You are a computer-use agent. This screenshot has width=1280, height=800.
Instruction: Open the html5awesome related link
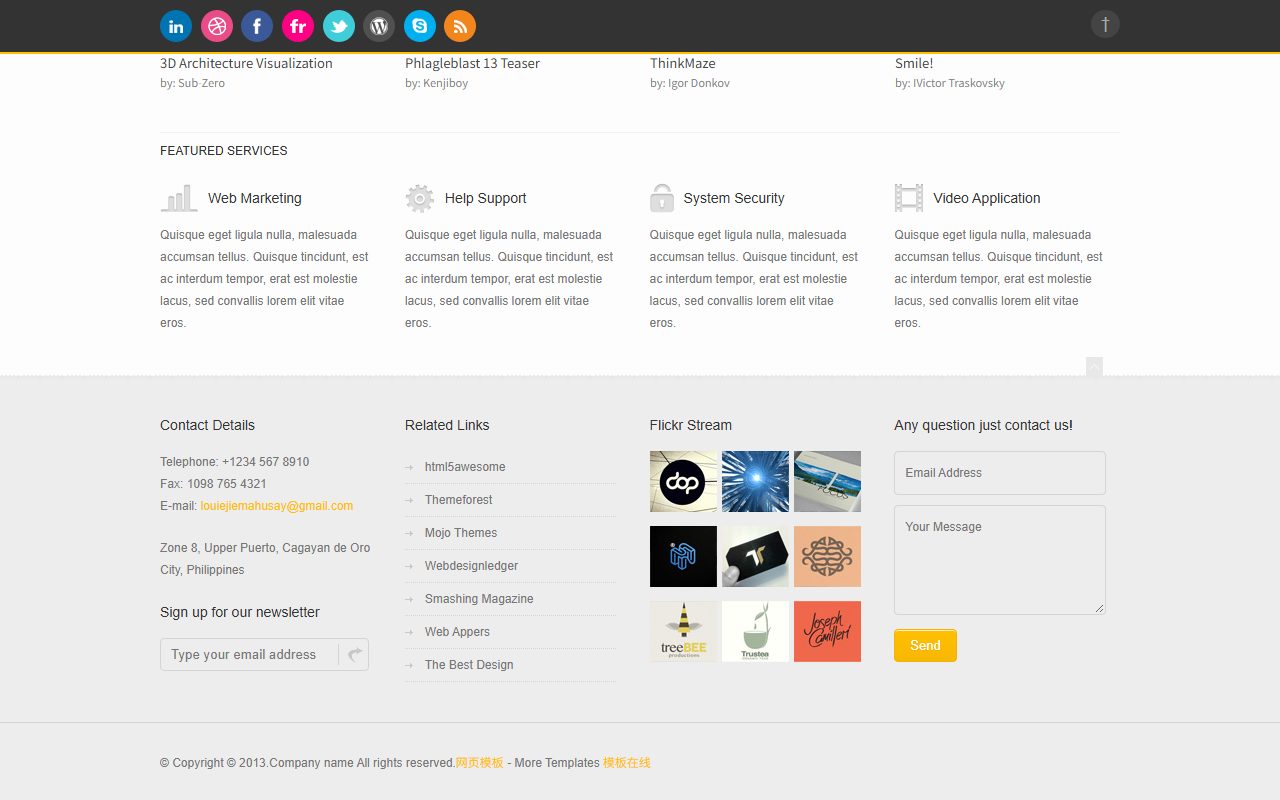pos(465,467)
